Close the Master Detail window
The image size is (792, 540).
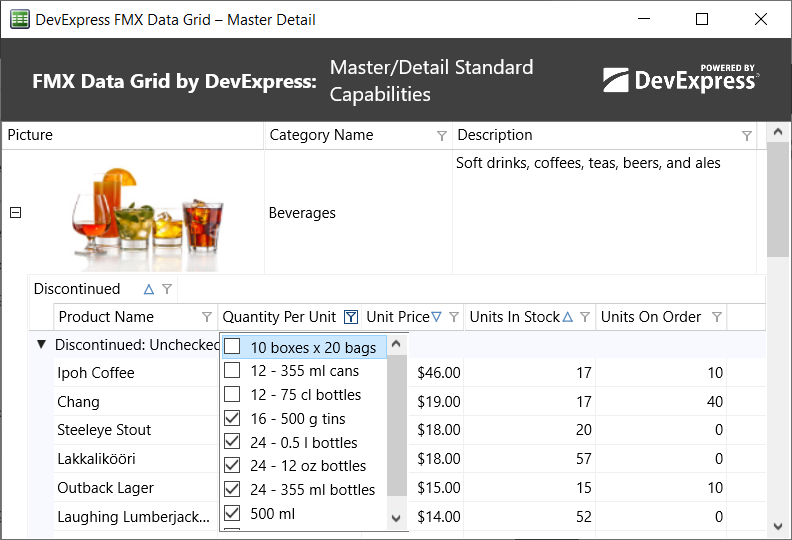click(x=761, y=19)
